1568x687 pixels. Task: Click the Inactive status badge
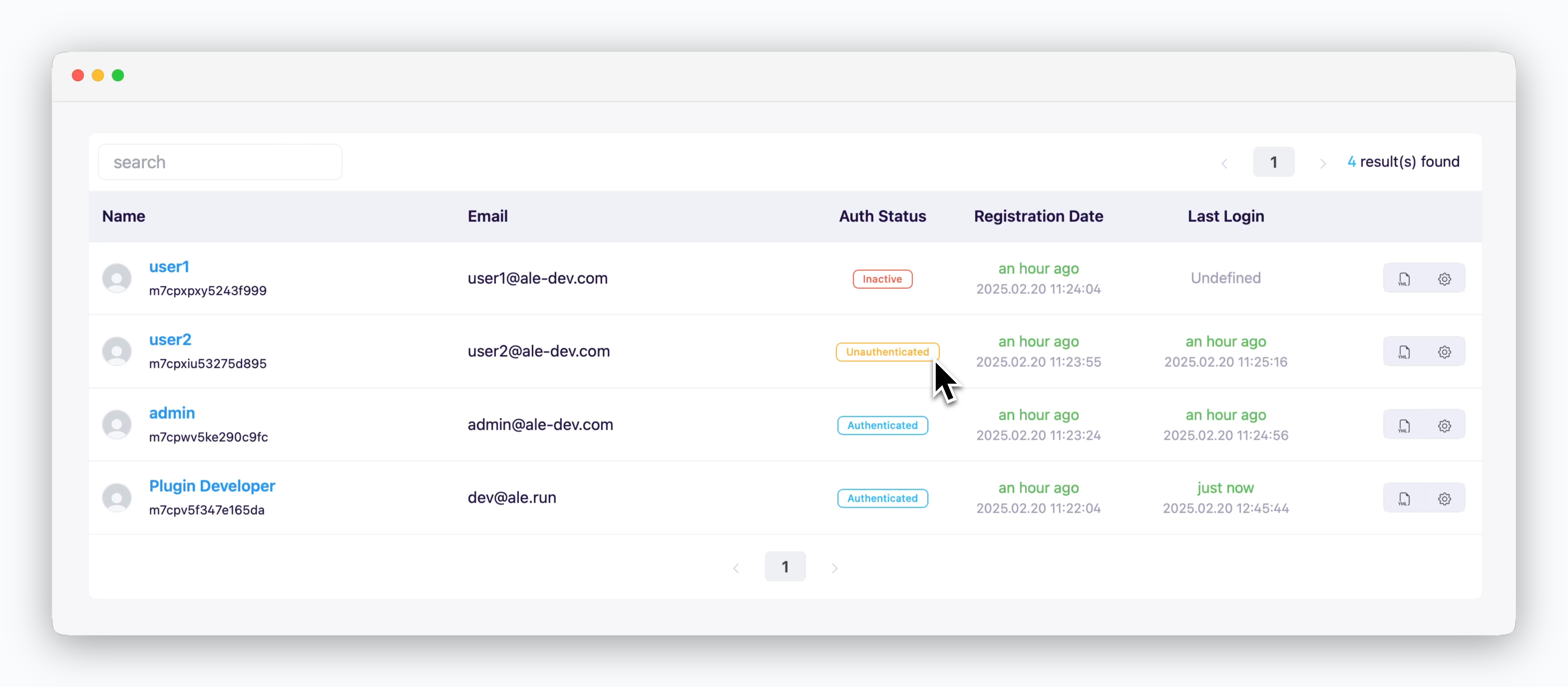[882, 279]
